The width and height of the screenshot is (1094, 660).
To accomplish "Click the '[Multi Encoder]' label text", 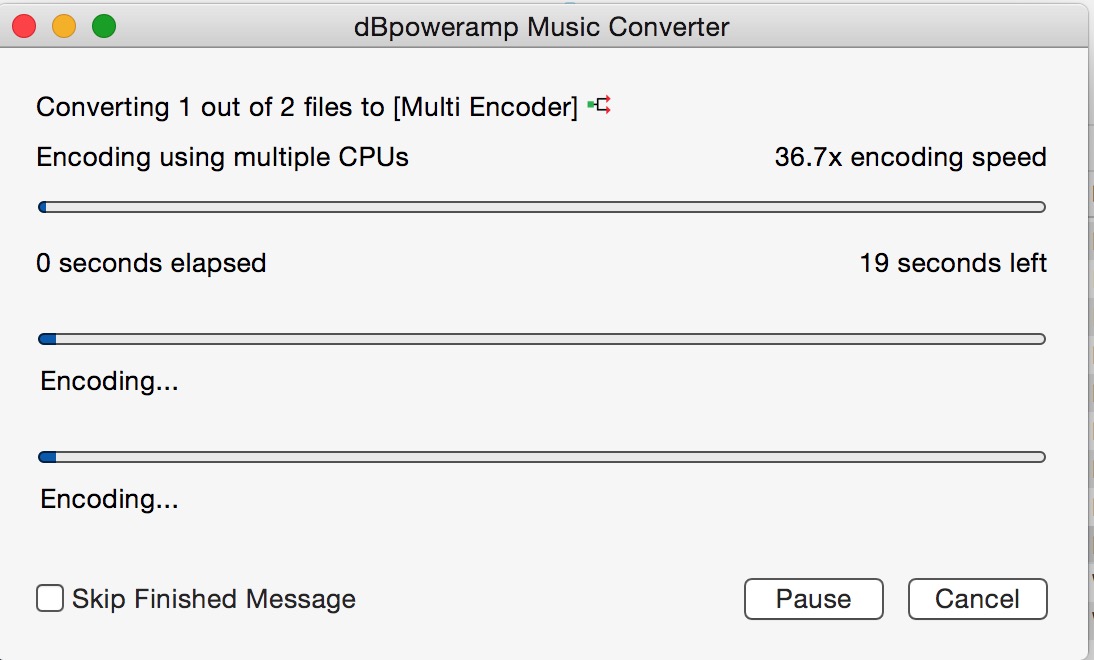I will [x=486, y=107].
